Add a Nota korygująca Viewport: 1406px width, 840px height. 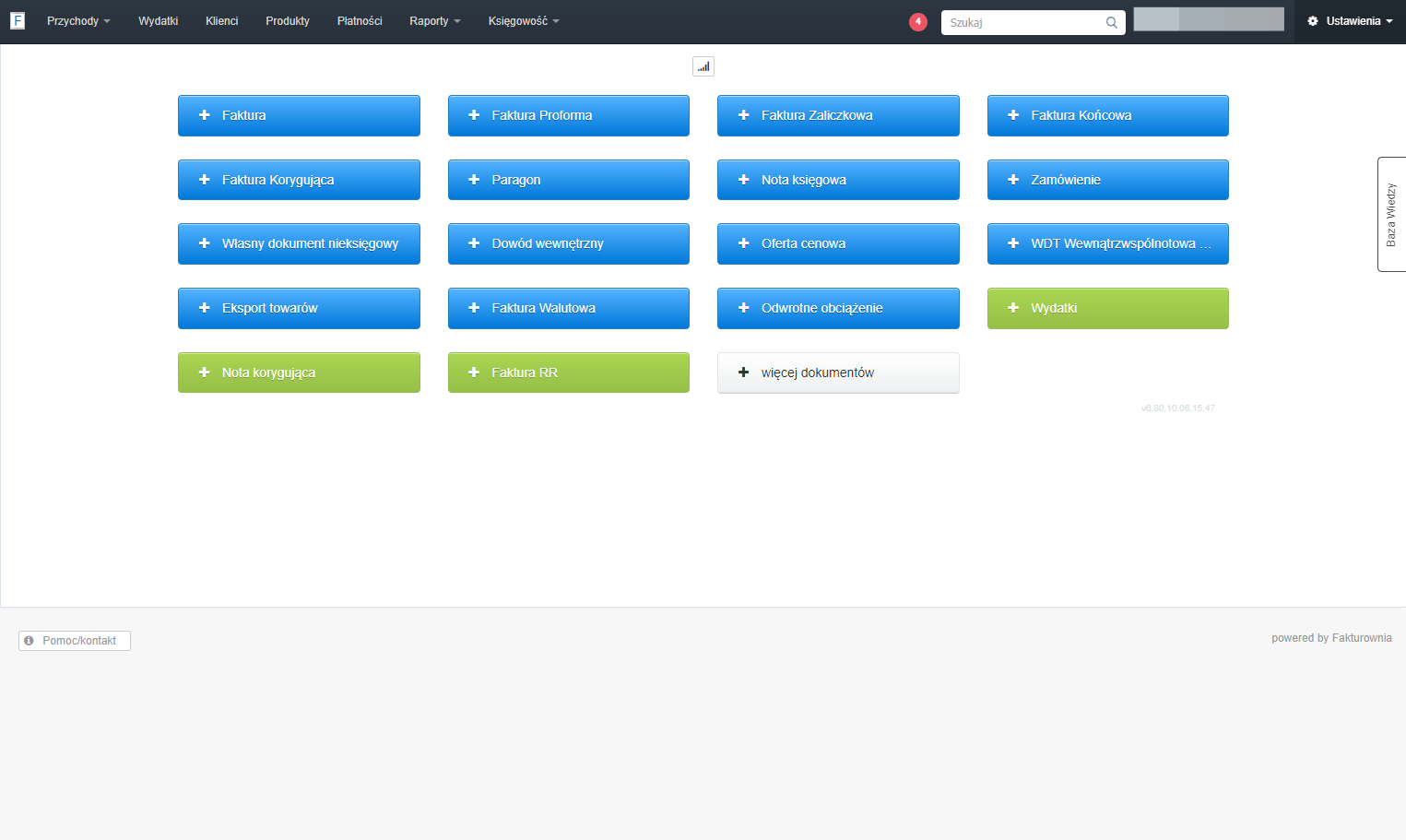click(299, 373)
